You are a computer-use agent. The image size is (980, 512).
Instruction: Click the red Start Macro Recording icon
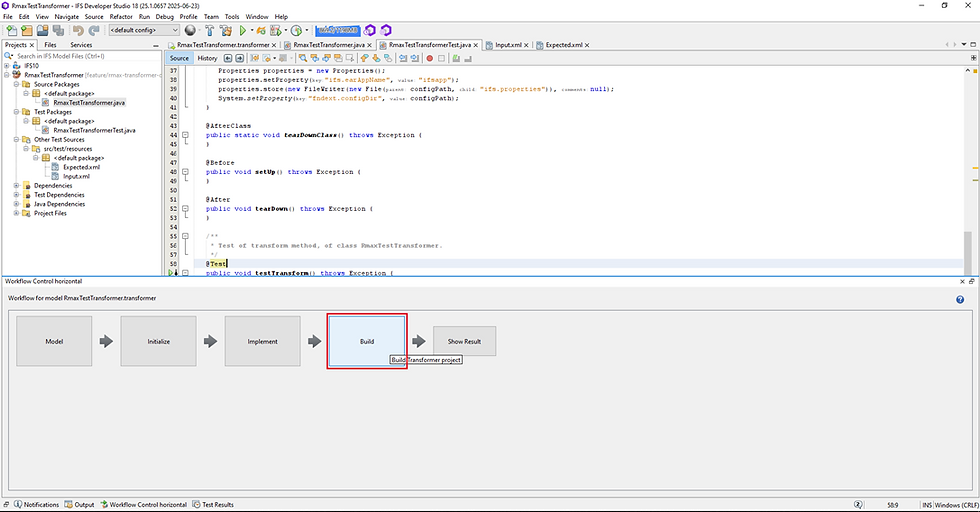coord(429,58)
